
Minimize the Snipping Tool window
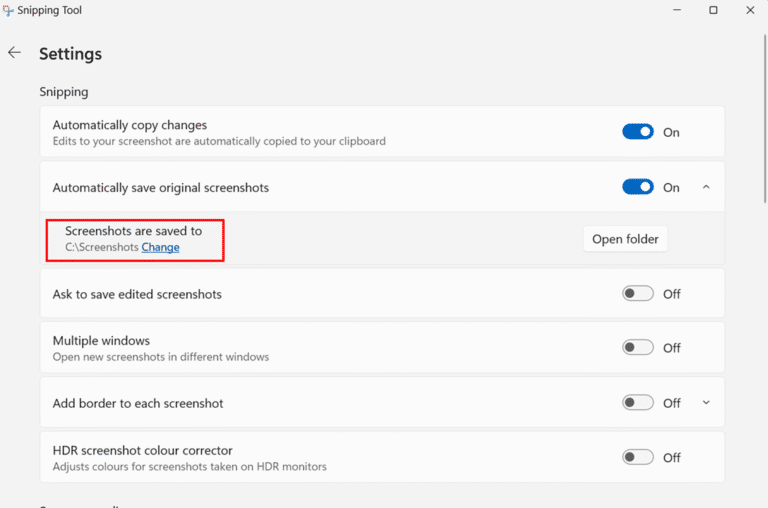click(677, 10)
